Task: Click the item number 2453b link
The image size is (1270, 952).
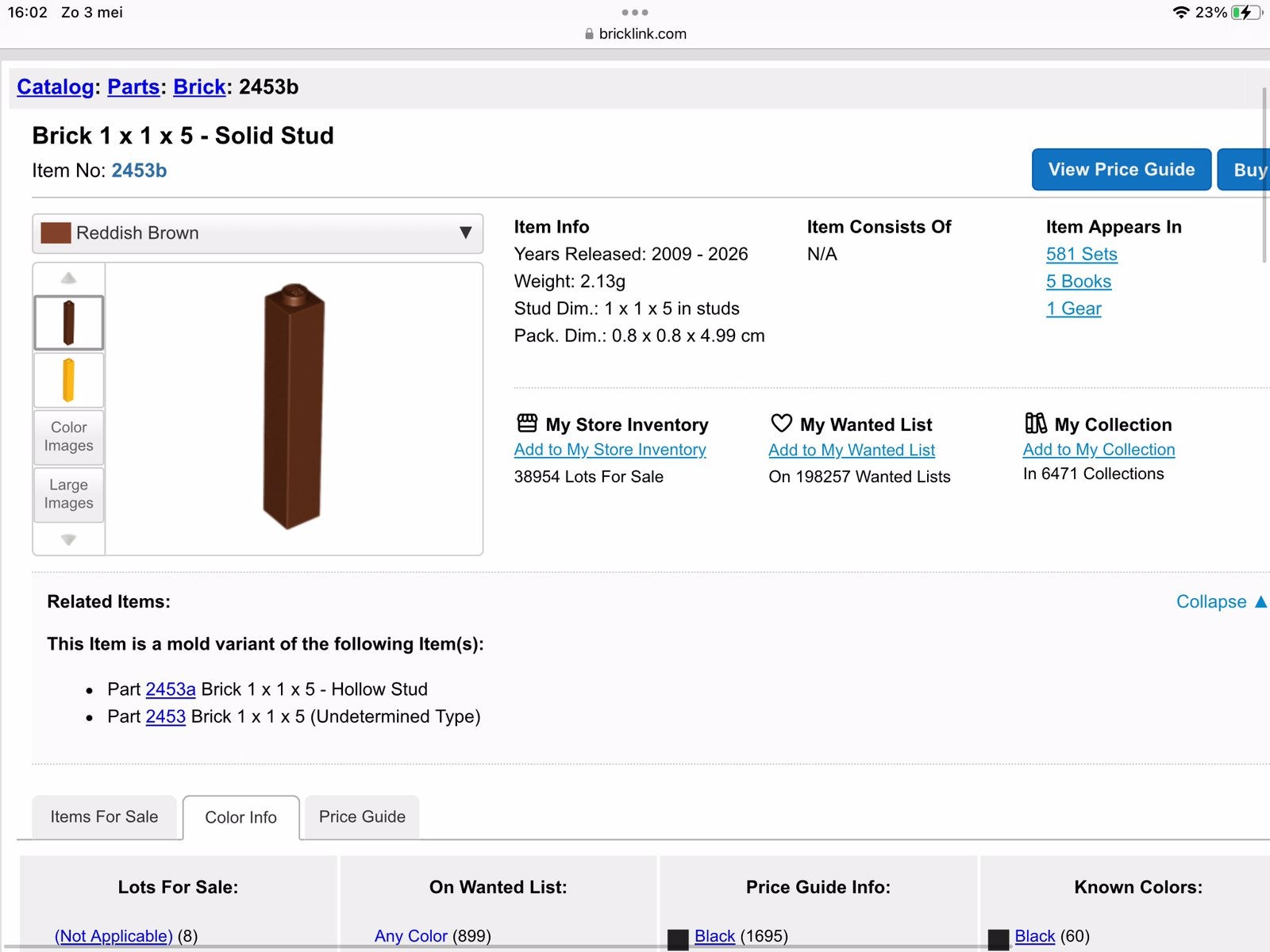Action: (139, 171)
